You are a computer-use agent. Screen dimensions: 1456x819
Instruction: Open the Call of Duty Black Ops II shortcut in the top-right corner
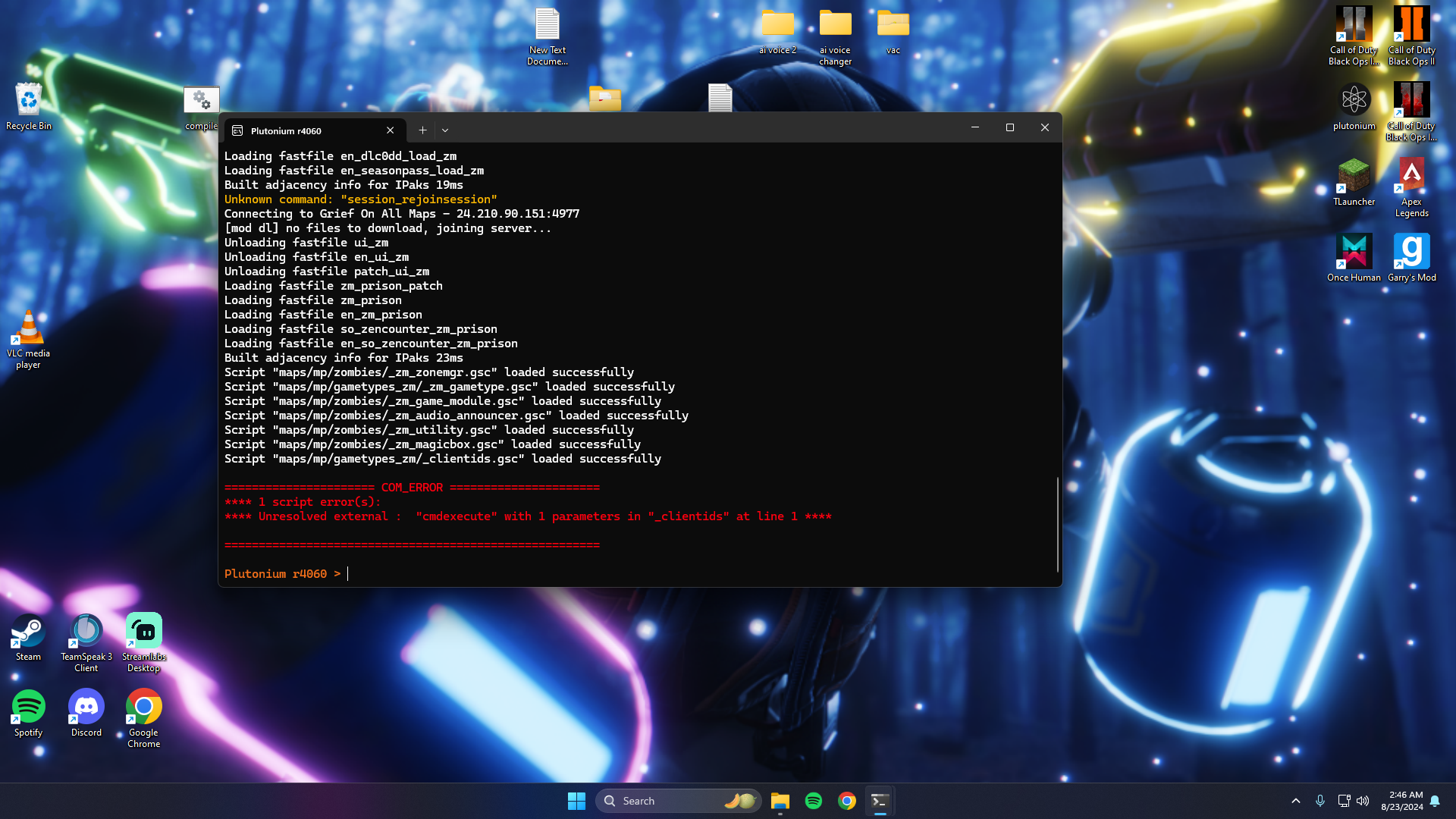[x=1412, y=36]
